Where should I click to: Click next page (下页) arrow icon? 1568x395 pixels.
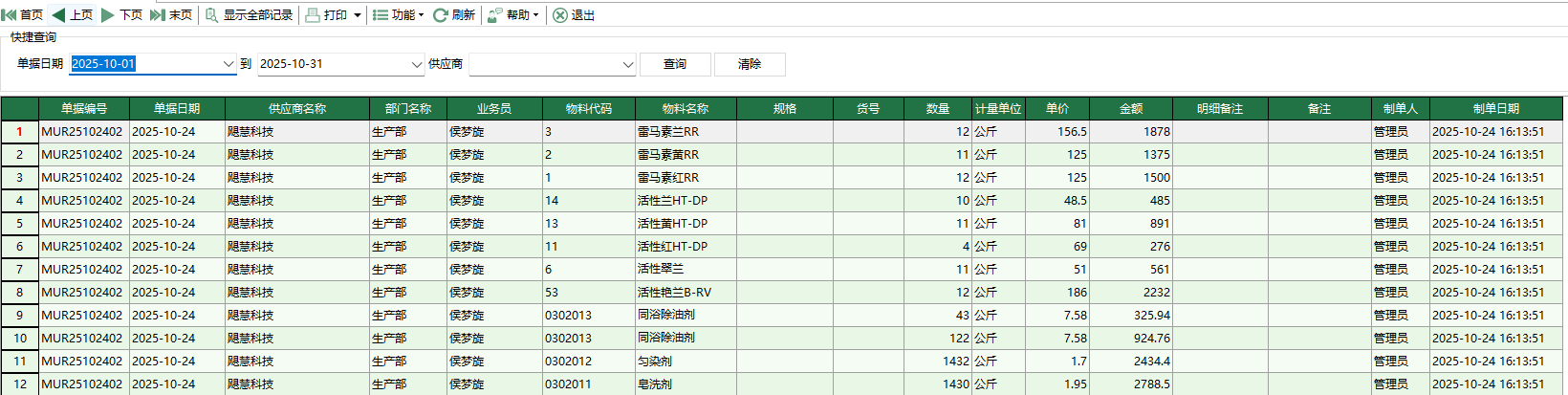(x=108, y=15)
